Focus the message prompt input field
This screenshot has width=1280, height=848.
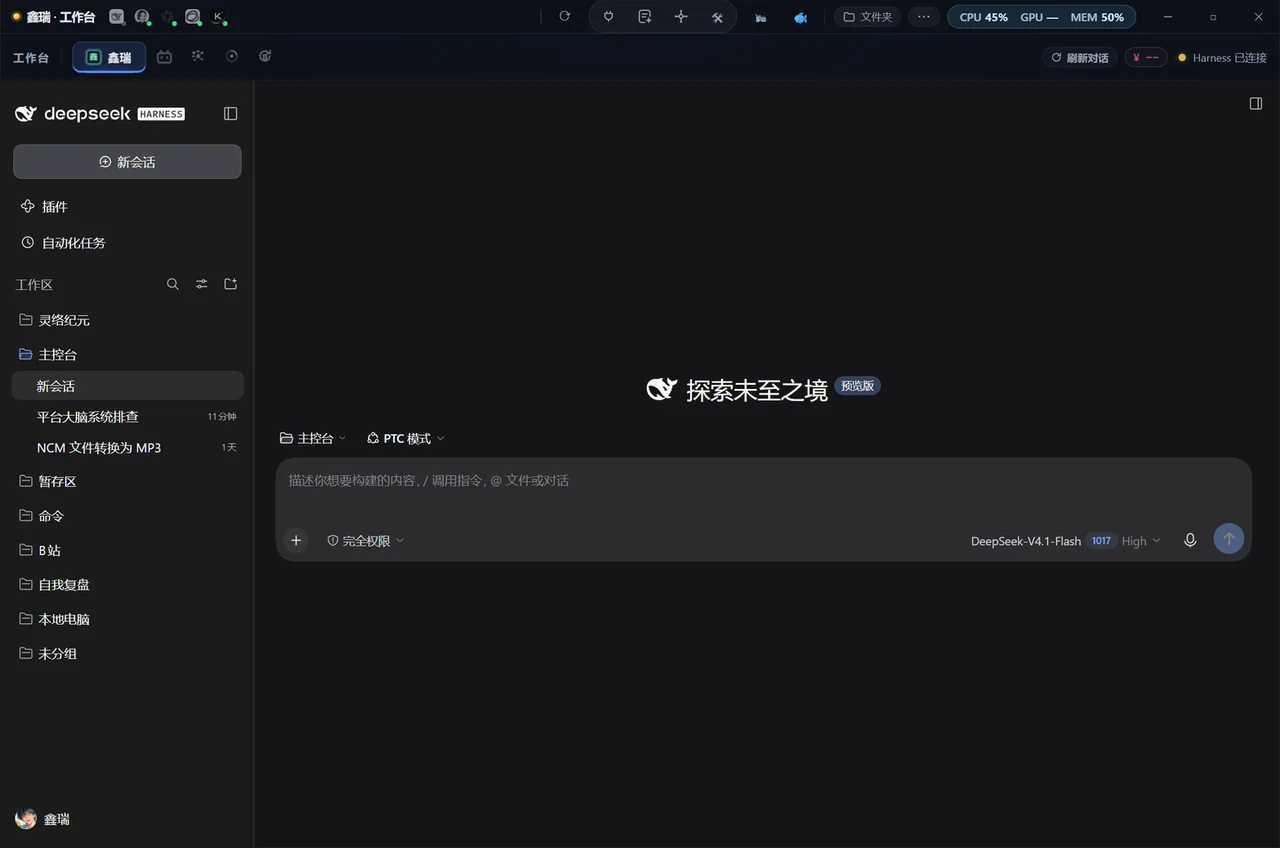763,481
